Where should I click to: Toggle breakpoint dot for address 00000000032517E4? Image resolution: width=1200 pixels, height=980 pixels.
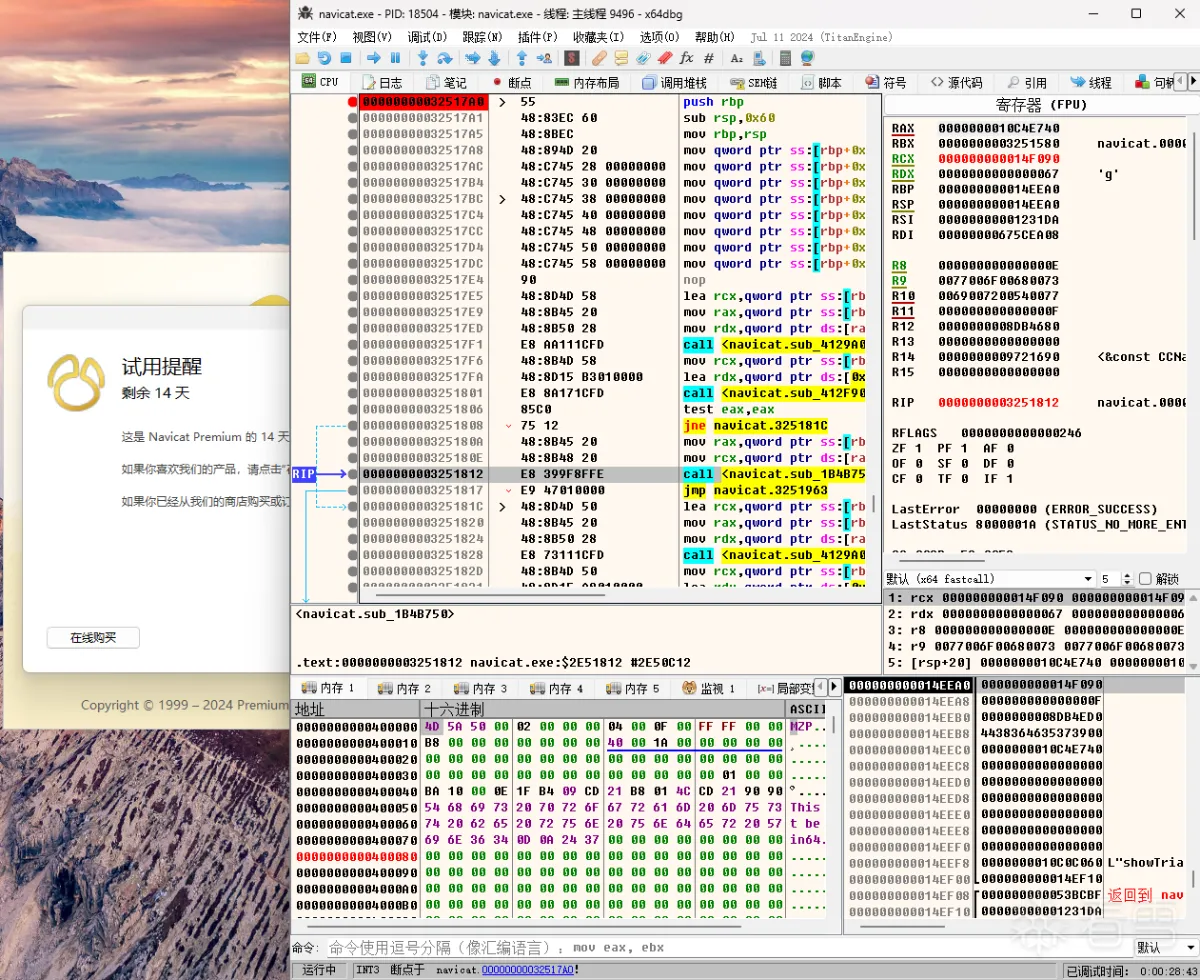click(352, 280)
